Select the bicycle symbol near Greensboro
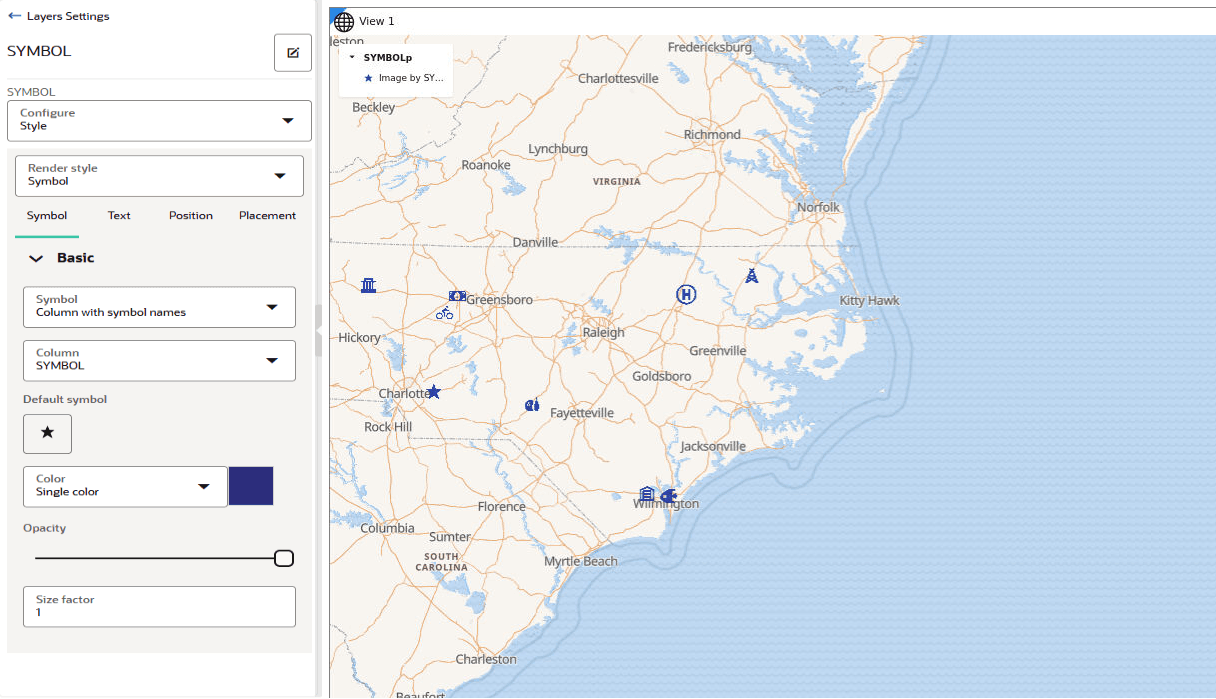Image resolution: width=1216 pixels, height=699 pixels. pos(445,313)
